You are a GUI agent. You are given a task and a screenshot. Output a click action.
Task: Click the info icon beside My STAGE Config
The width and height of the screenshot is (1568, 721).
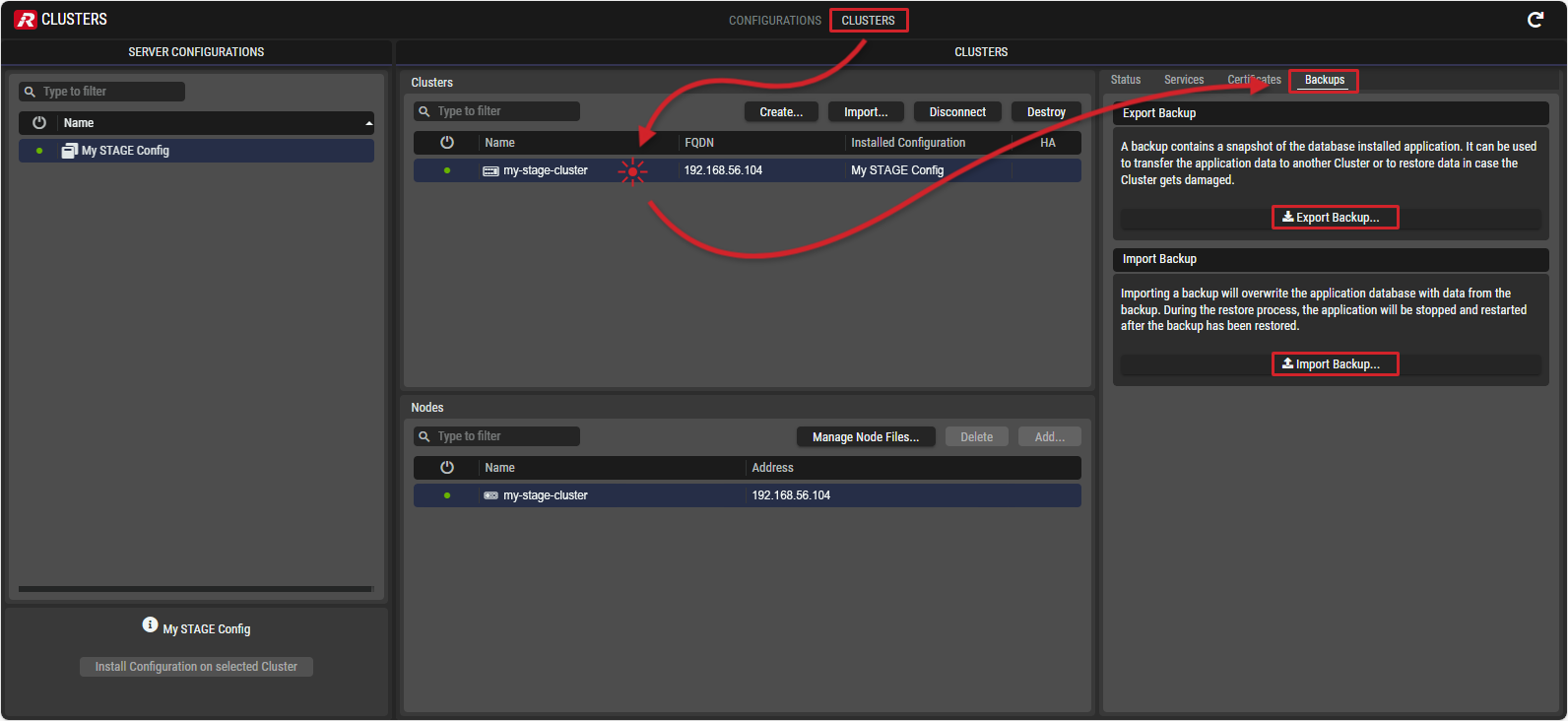click(x=150, y=625)
